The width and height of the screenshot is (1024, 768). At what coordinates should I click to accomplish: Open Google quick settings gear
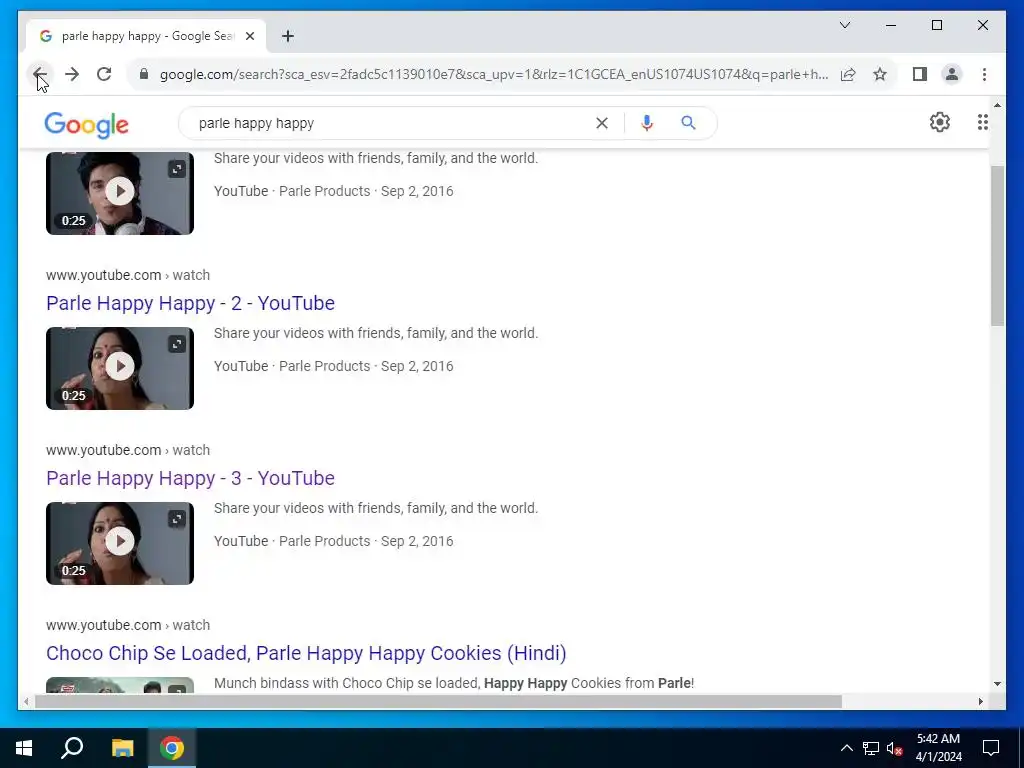pyautogui.click(x=939, y=122)
